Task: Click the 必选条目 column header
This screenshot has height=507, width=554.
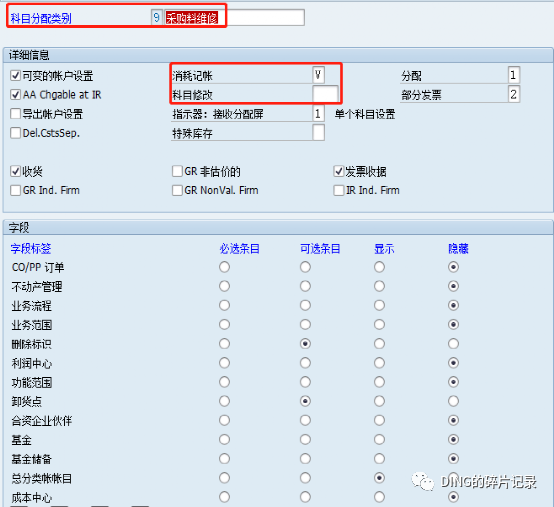Action: pos(240,248)
